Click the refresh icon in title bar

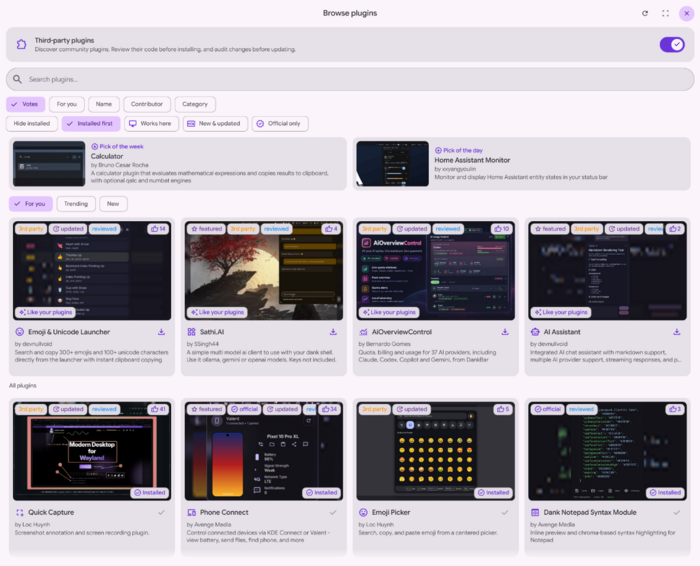click(645, 13)
